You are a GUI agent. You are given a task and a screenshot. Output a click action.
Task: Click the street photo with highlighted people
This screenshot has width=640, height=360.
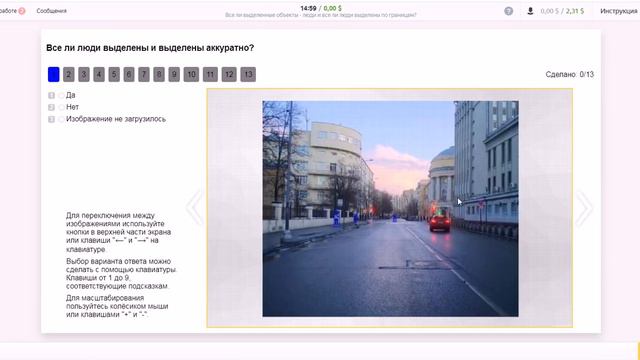[390, 209]
